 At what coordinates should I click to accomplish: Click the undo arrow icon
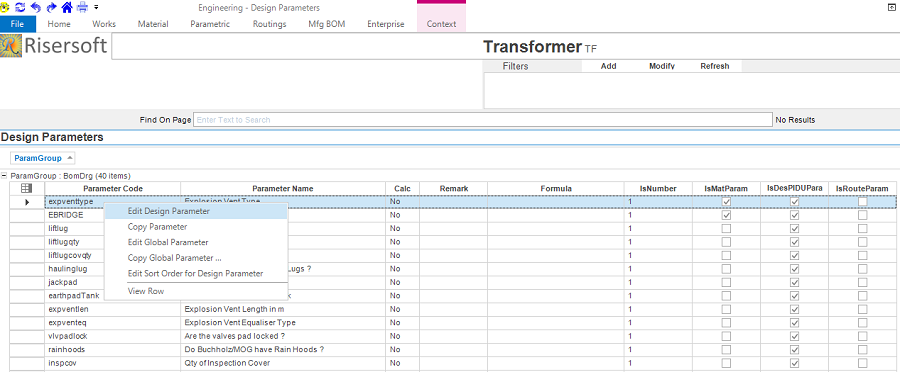coord(36,7)
